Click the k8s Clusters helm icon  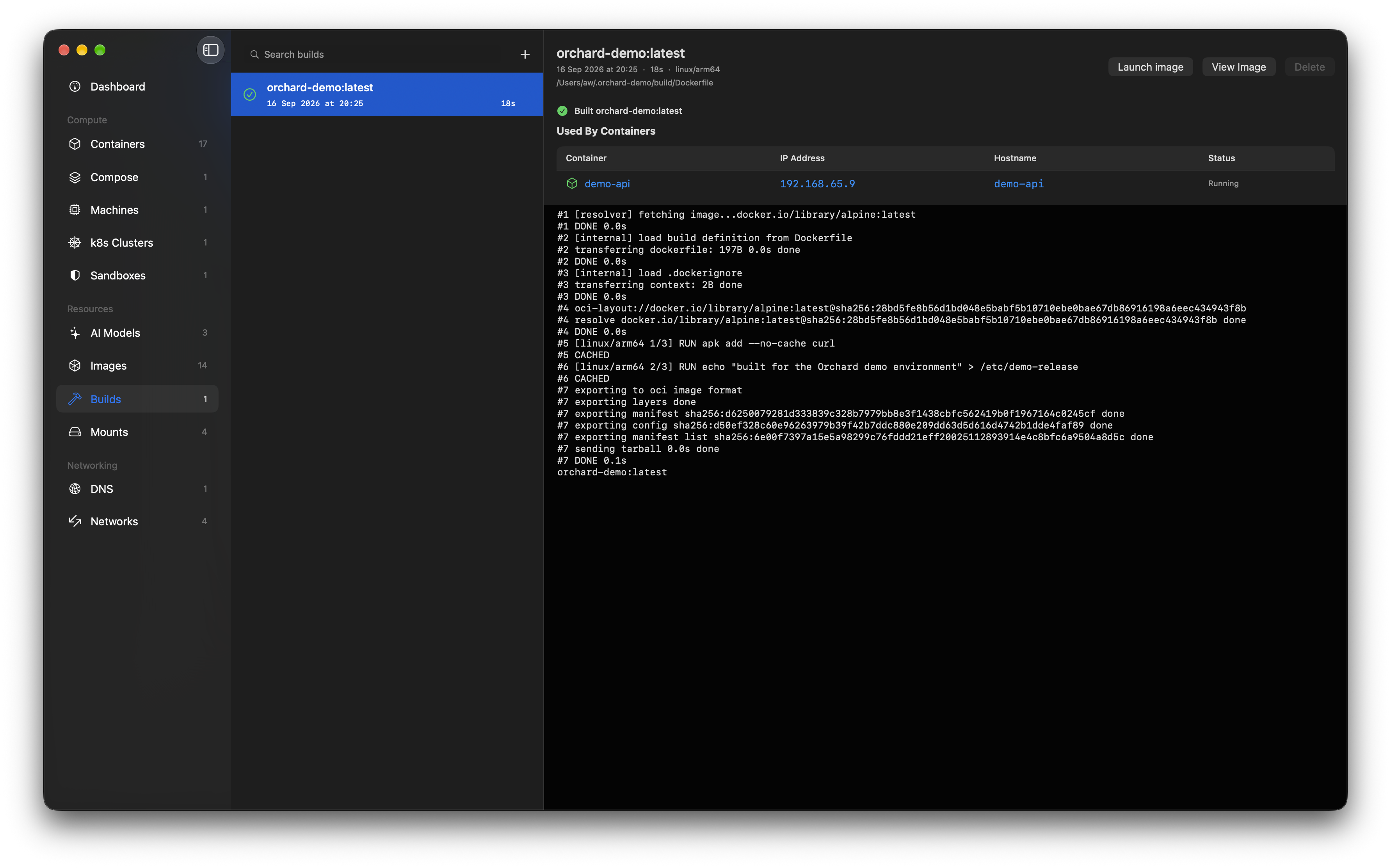[x=75, y=242]
